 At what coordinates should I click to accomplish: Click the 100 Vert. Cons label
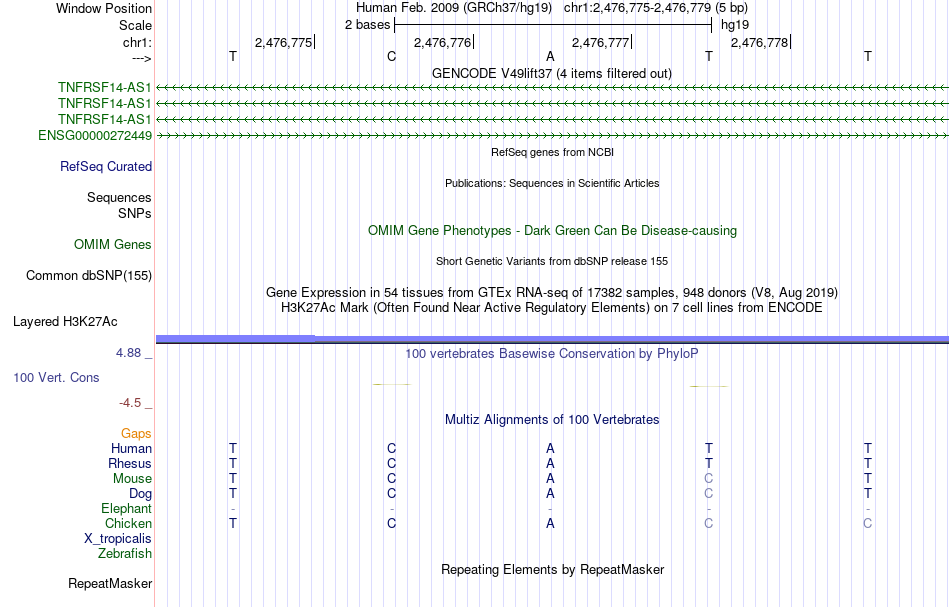[x=56, y=377]
